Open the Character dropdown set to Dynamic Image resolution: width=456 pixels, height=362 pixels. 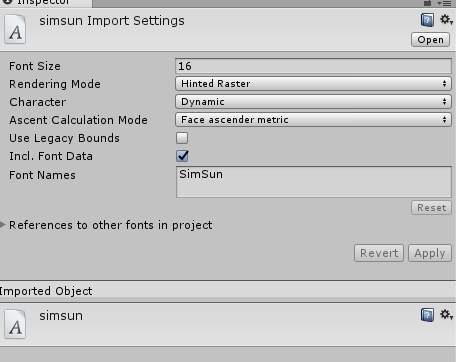tap(313, 102)
